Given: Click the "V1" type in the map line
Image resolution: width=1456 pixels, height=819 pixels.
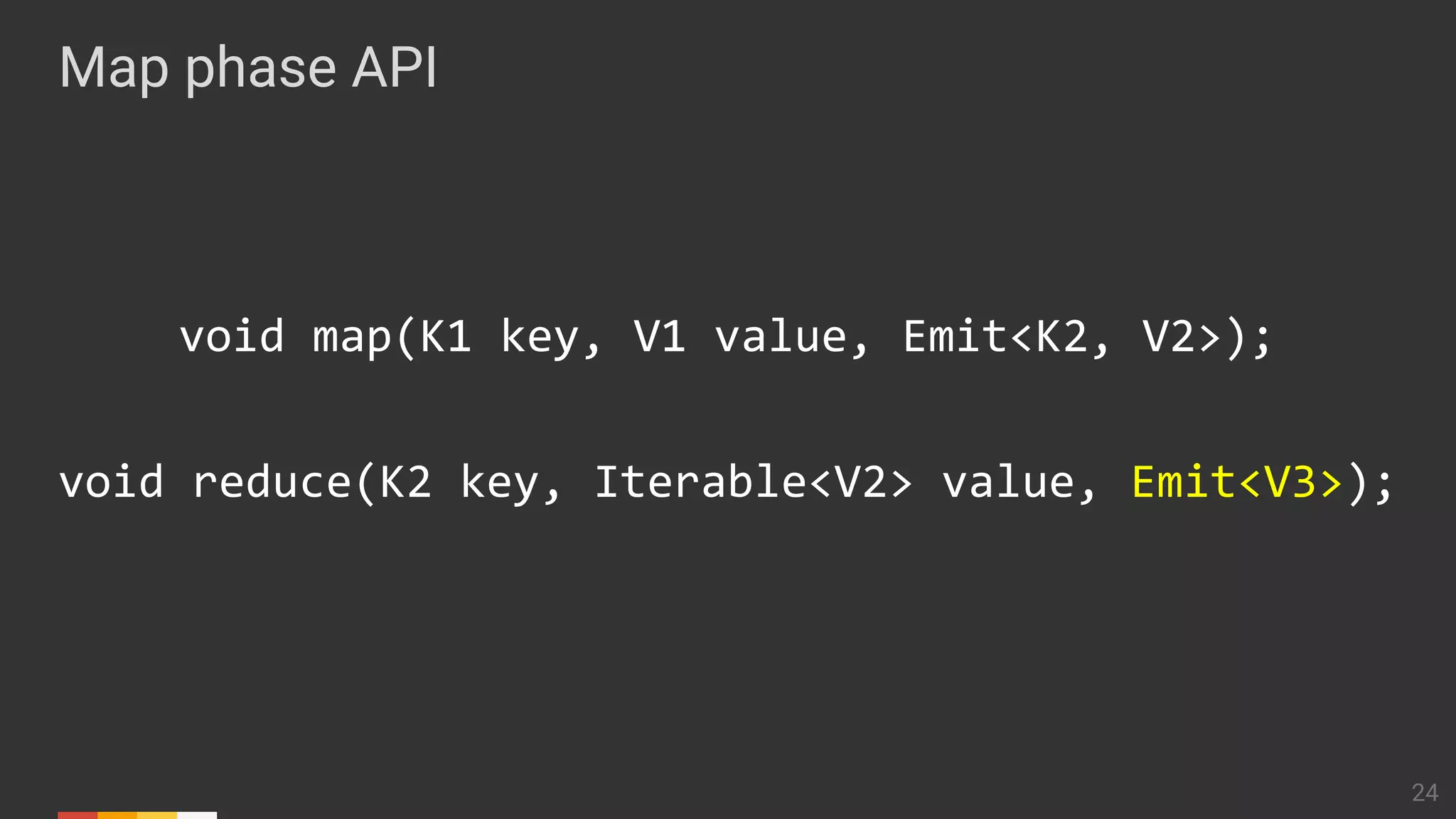Looking at the screenshot, I should pyautogui.click(x=660, y=336).
